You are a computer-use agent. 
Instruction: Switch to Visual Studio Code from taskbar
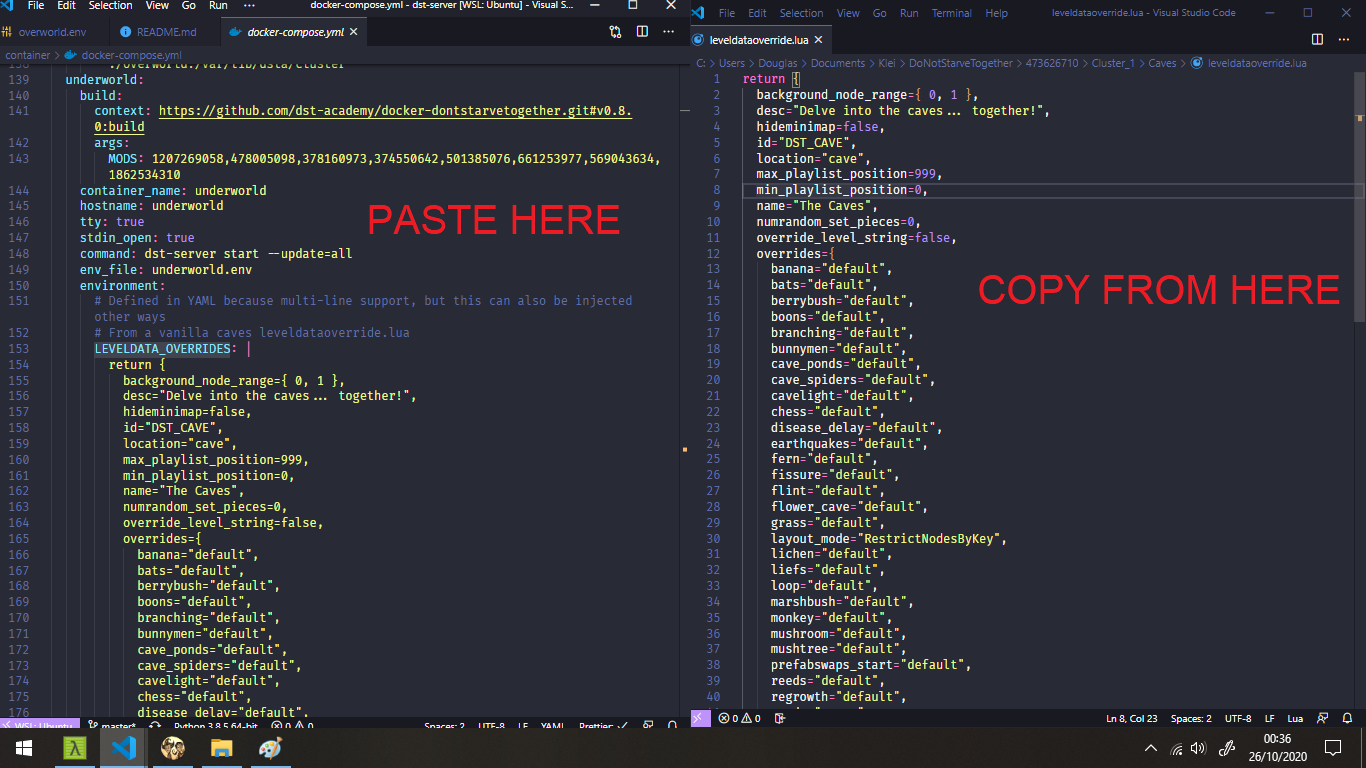(x=123, y=748)
